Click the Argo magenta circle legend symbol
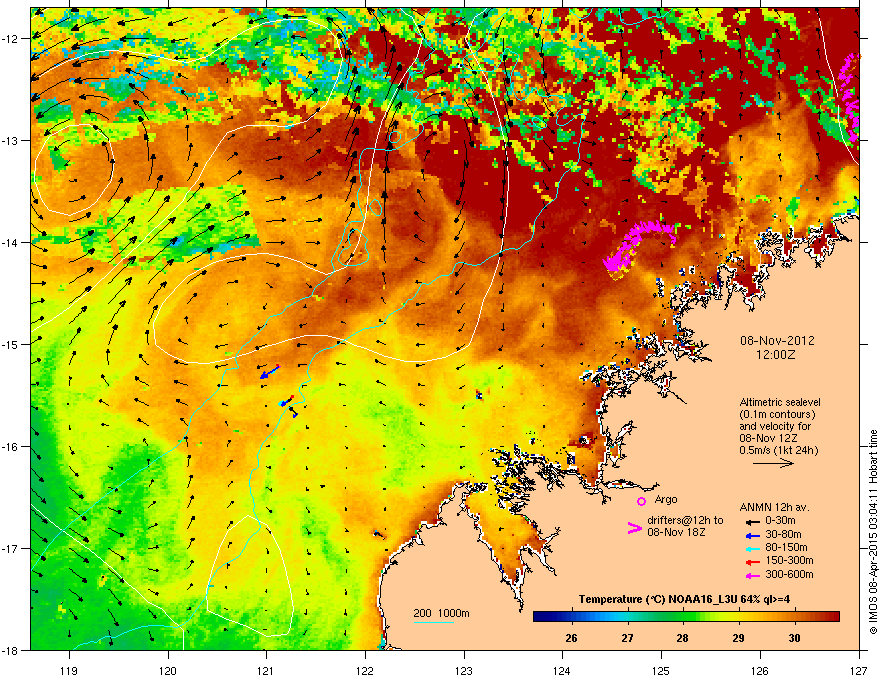This screenshot has height=680, width=880. [x=641, y=501]
